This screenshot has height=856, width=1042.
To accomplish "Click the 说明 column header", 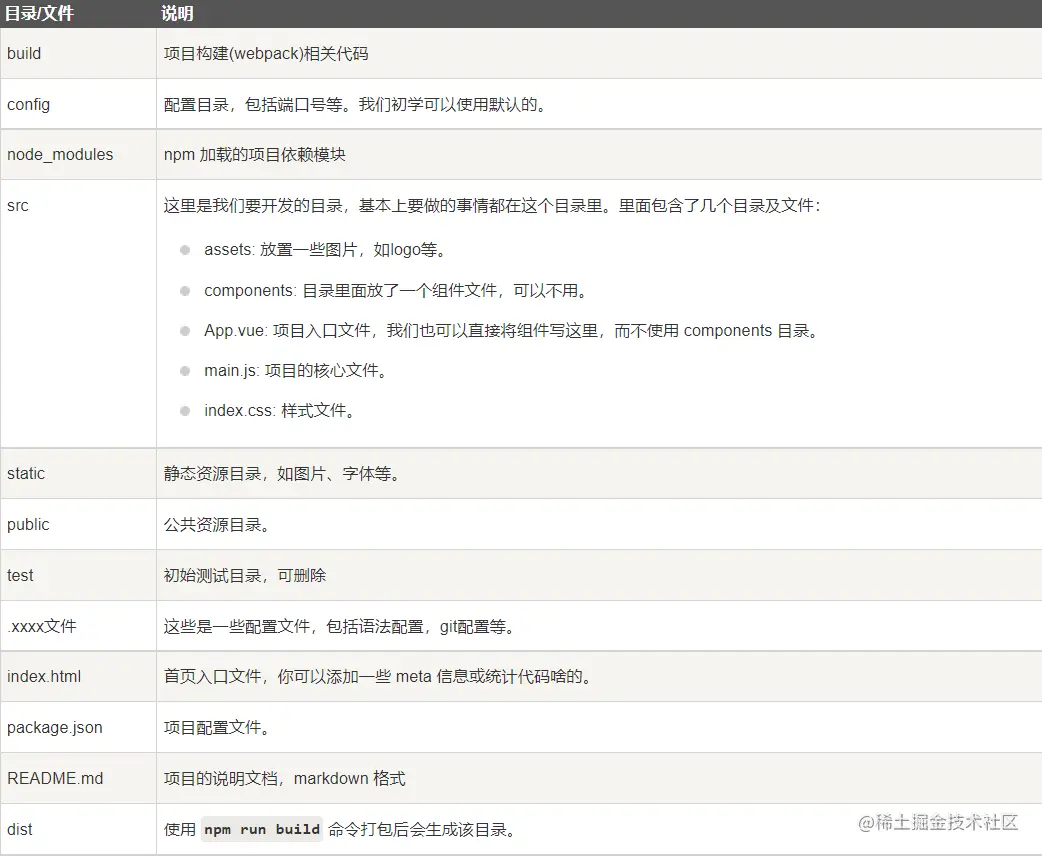I will tap(177, 13).
